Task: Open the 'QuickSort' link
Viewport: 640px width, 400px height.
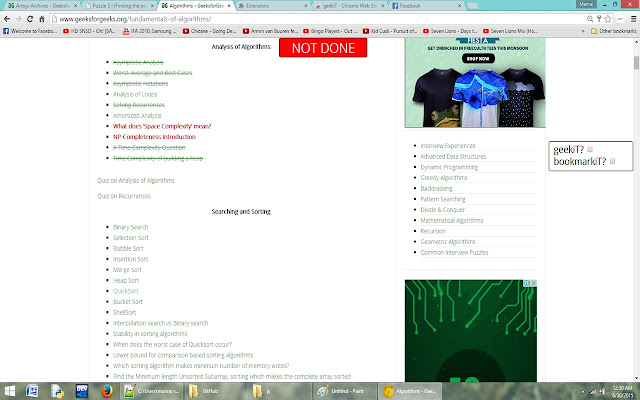Action: click(x=125, y=291)
